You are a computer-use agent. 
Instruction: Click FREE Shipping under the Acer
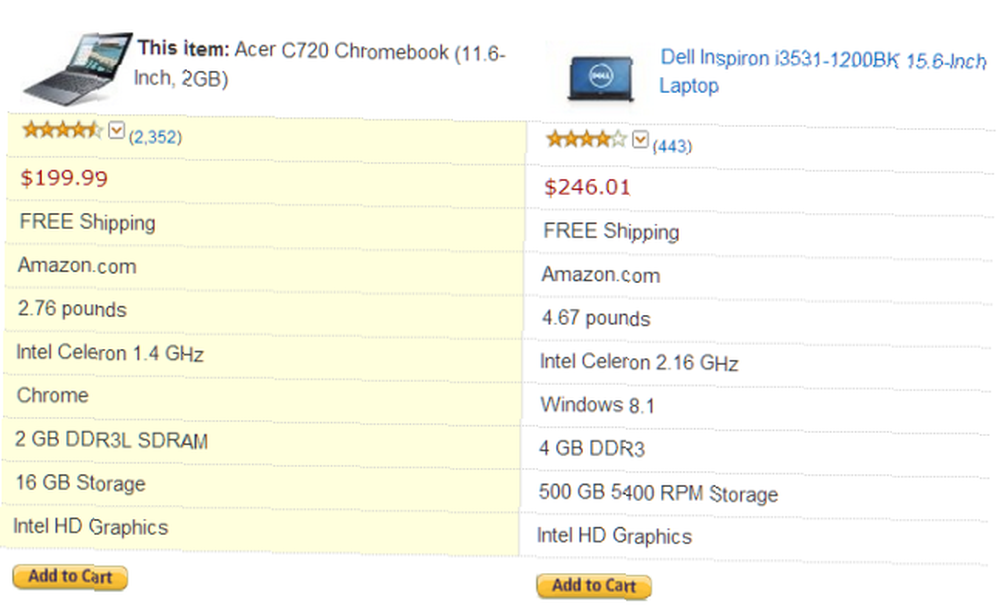[87, 222]
